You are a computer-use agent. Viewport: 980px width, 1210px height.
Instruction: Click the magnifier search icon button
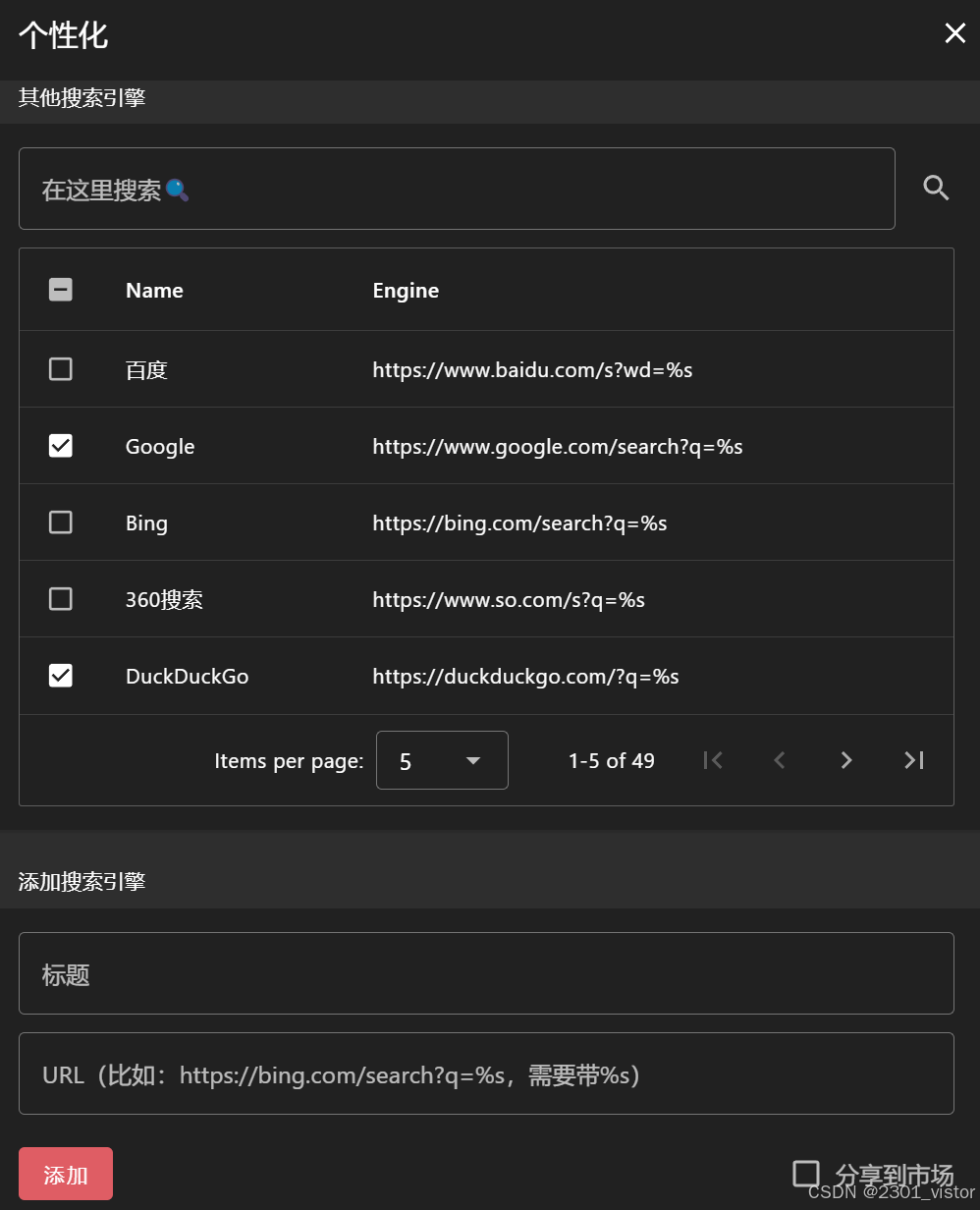(x=936, y=189)
